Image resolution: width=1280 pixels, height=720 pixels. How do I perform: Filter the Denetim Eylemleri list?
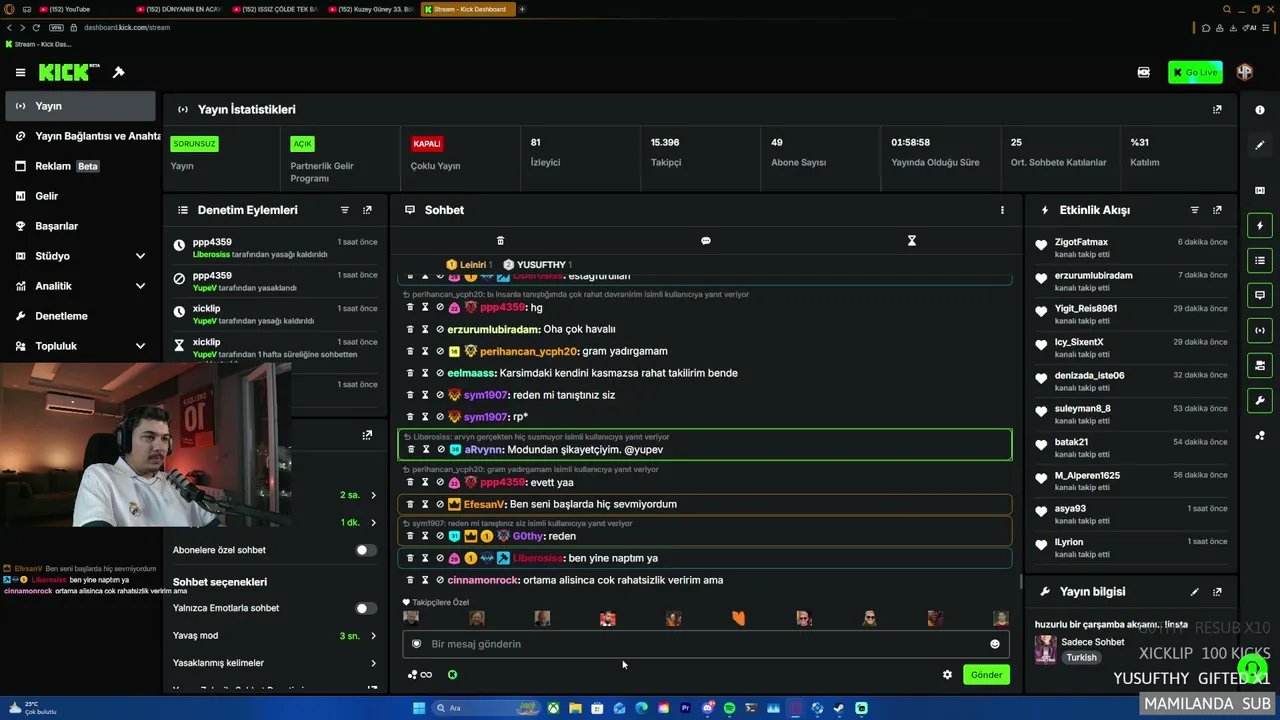click(x=345, y=210)
